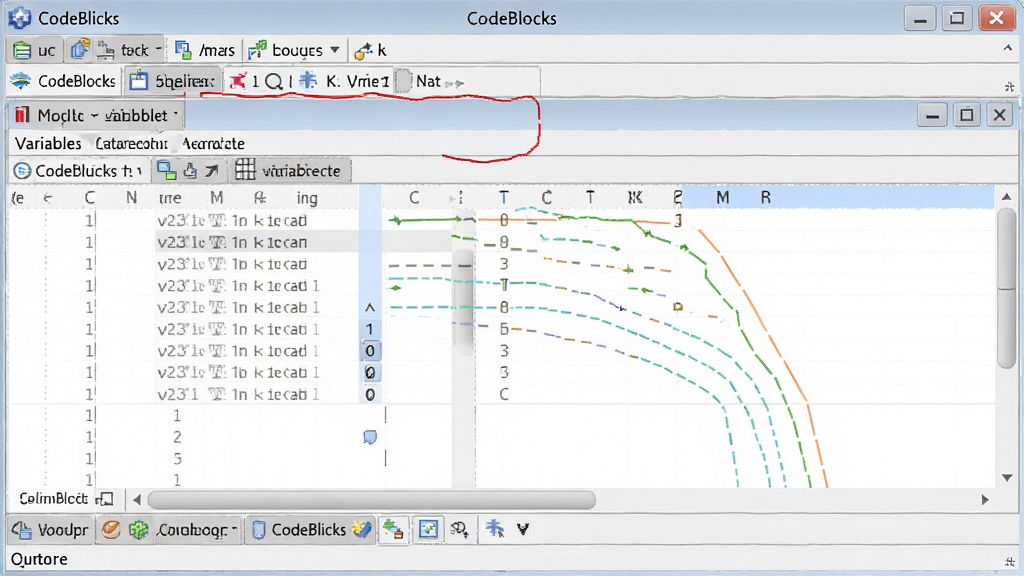Viewport: 1024px width, 576px height.
Task: Click the 'ure' column header
Action: (170, 198)
